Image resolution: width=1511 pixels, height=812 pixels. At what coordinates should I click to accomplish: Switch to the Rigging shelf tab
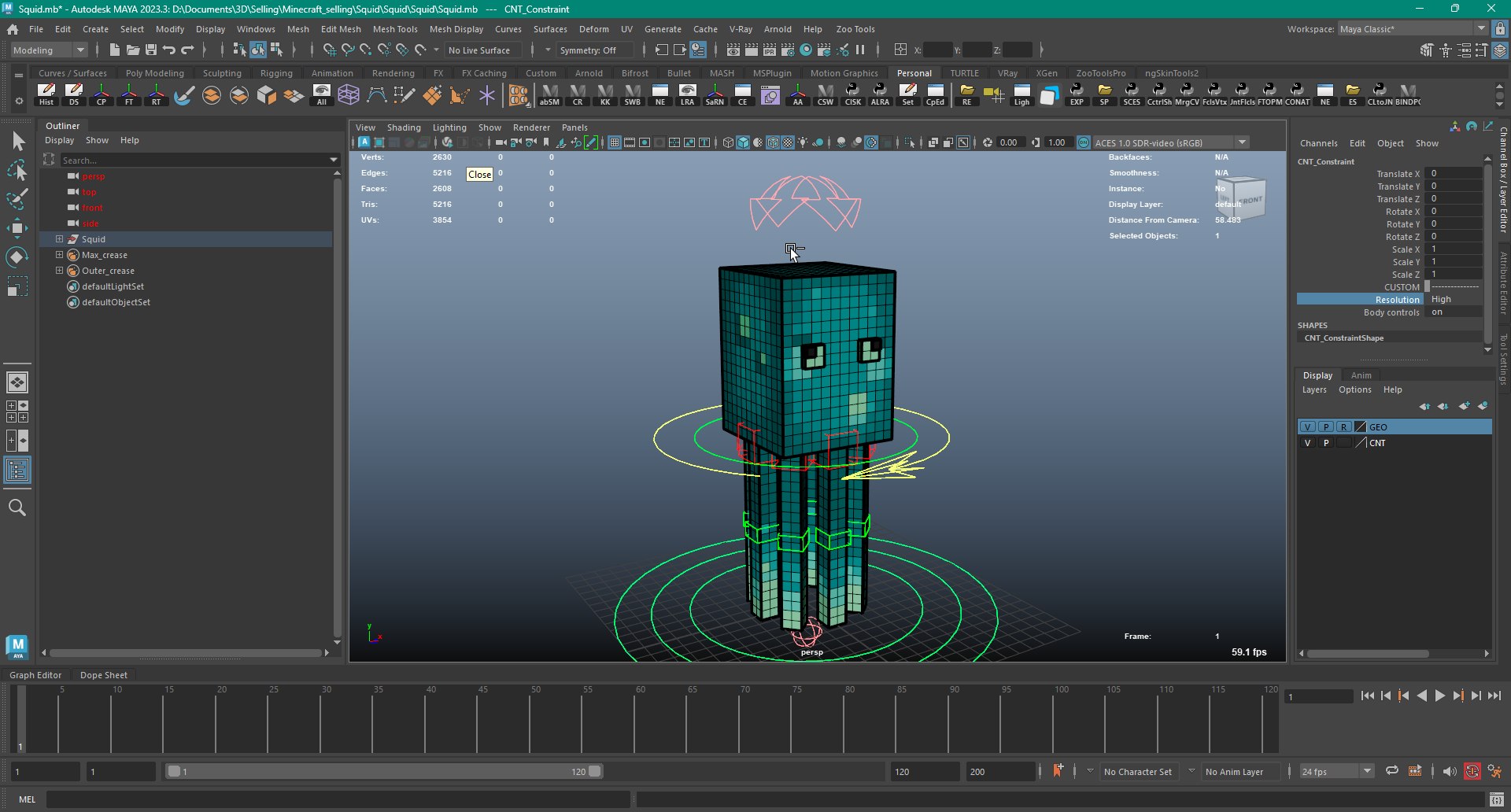276,73
